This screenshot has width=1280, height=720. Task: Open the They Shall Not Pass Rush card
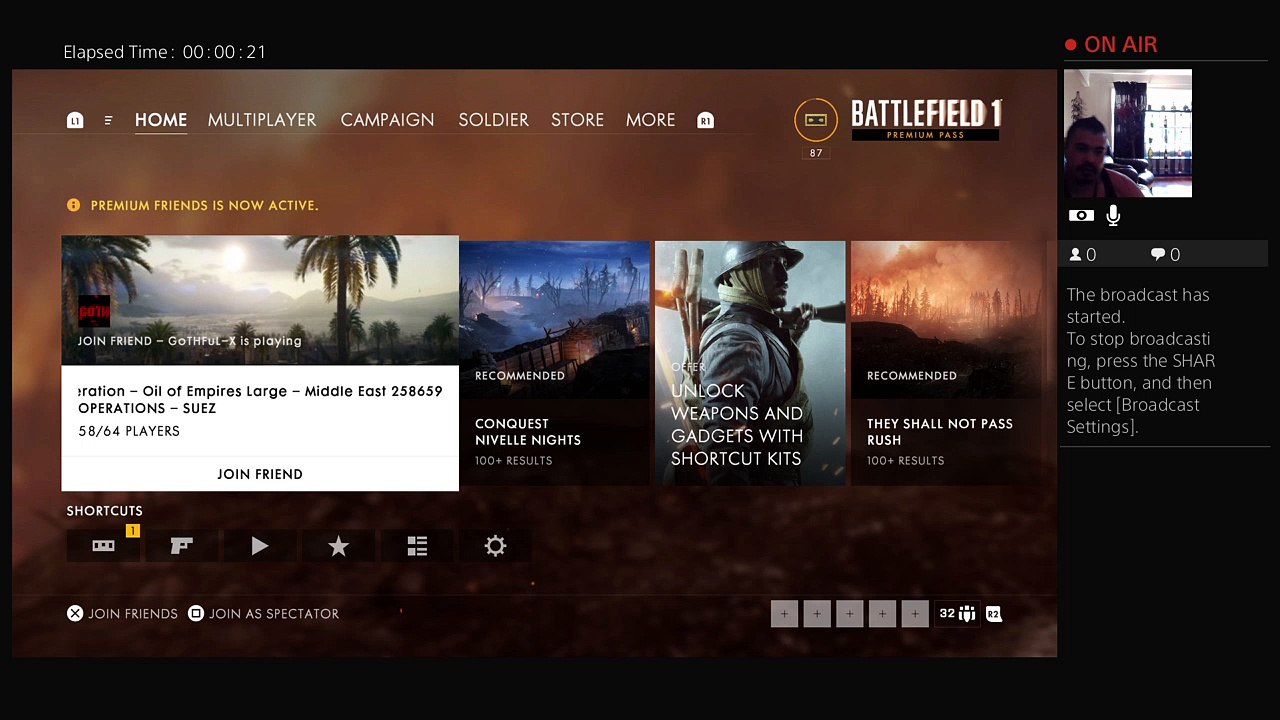[x=947, y=363]
